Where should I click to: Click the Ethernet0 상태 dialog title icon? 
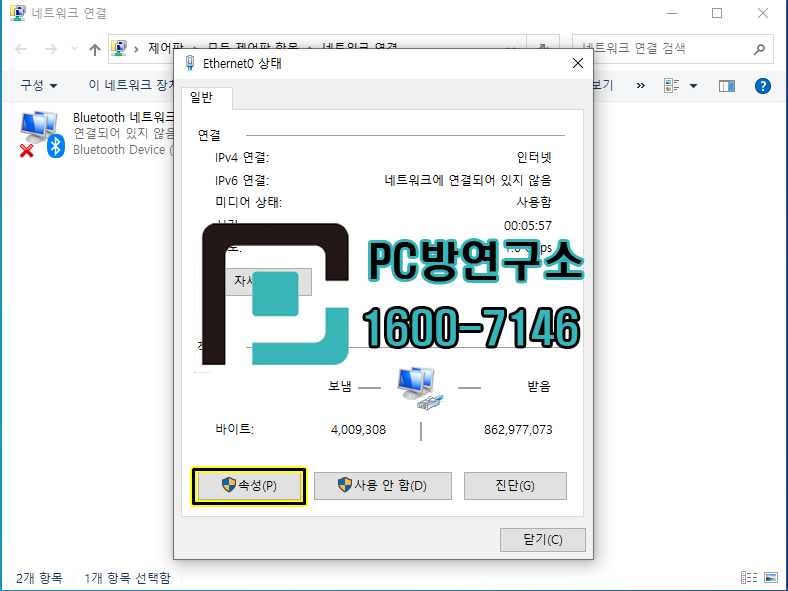pyautogui.click(x=190, y=63)
